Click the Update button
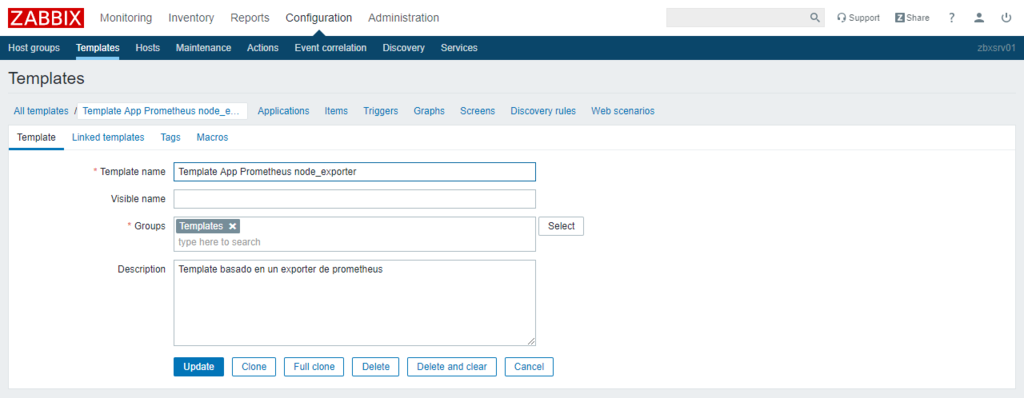Viewport: 1024px width, 398px height. 199,367
